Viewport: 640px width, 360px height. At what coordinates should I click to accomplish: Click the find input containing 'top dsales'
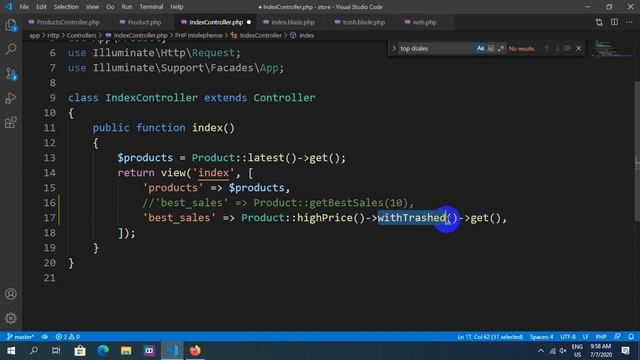436,49
